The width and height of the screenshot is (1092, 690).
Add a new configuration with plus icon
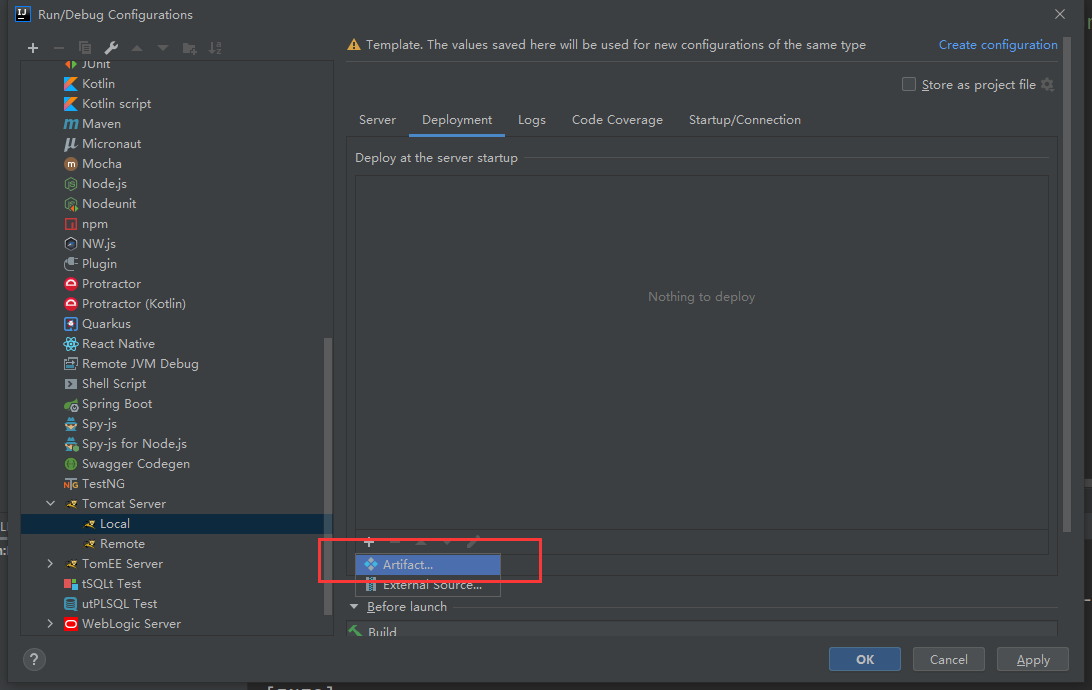(33, 48)
